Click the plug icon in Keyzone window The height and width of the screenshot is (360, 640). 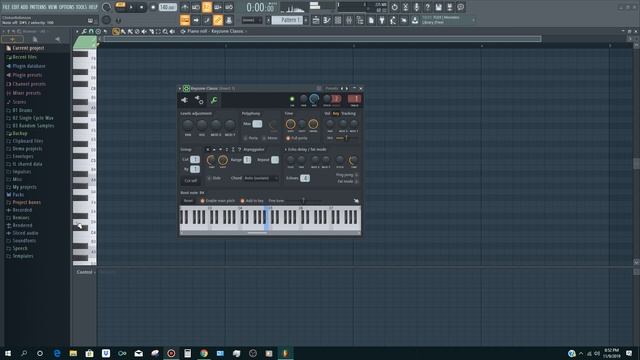[184, 100]
